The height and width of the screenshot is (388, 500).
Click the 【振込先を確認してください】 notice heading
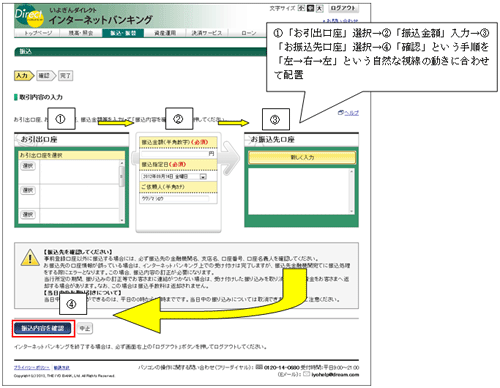(x=78, y=252)
